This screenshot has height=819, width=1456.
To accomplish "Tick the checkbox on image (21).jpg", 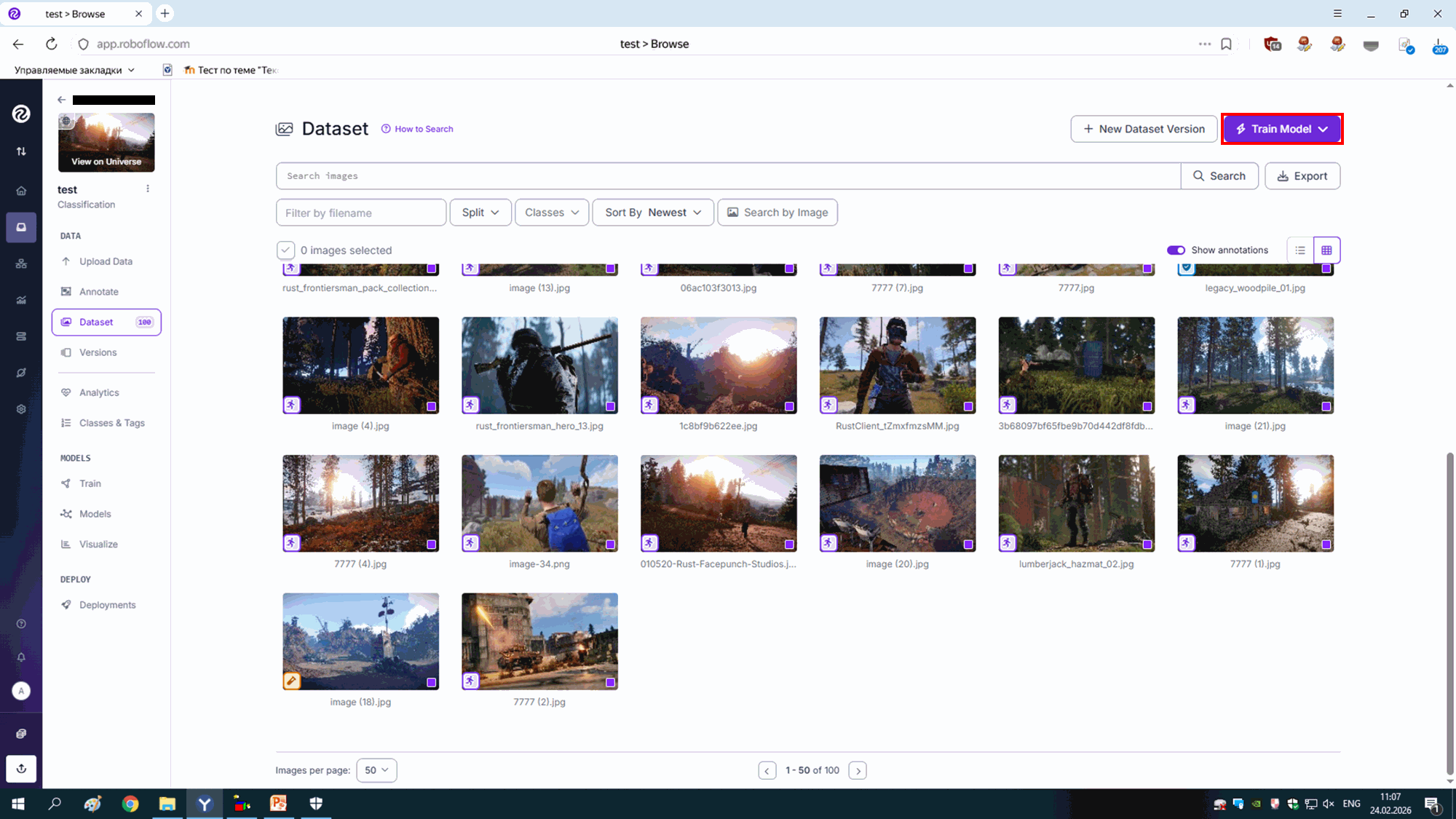I will 1326,406.
